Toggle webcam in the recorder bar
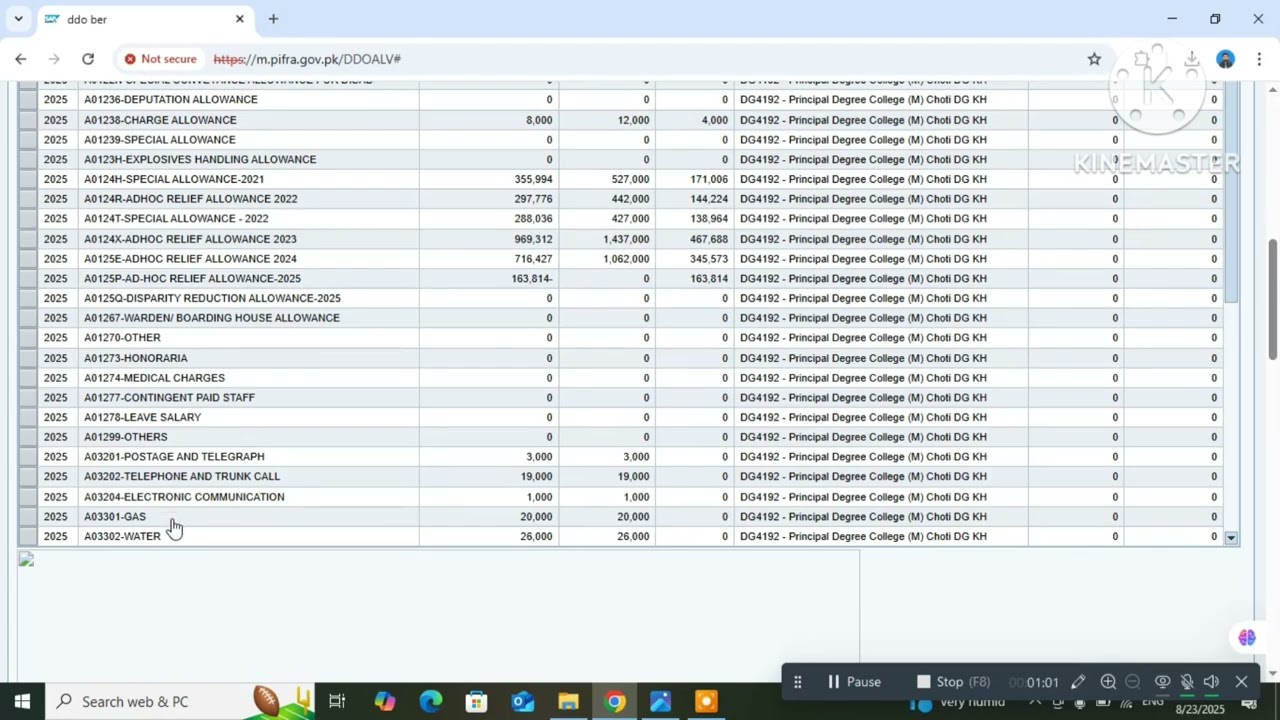The height and width of the screenshot is (720, 1280). 1162,682
